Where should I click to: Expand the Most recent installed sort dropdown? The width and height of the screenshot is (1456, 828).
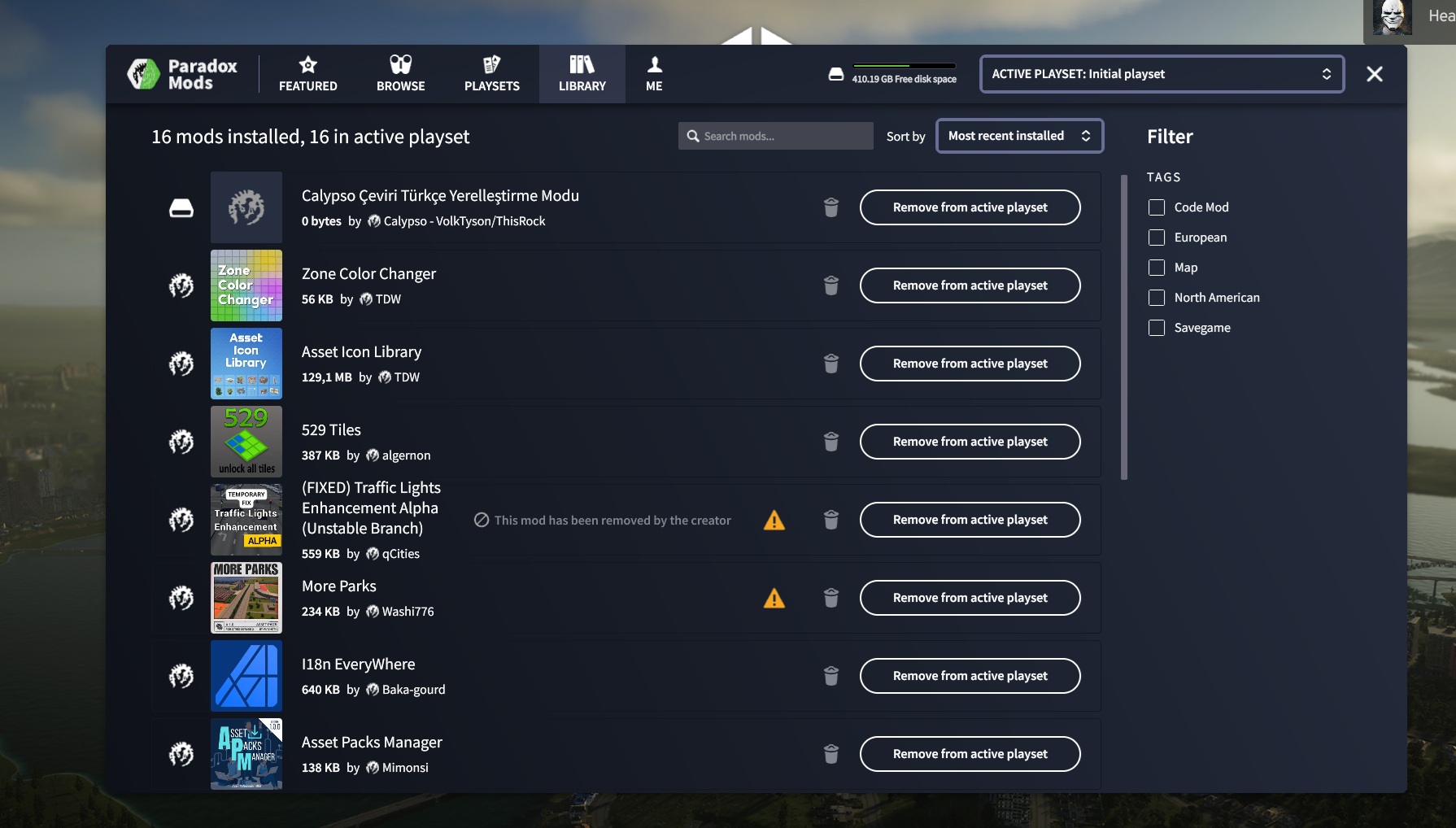[1019, 136]
